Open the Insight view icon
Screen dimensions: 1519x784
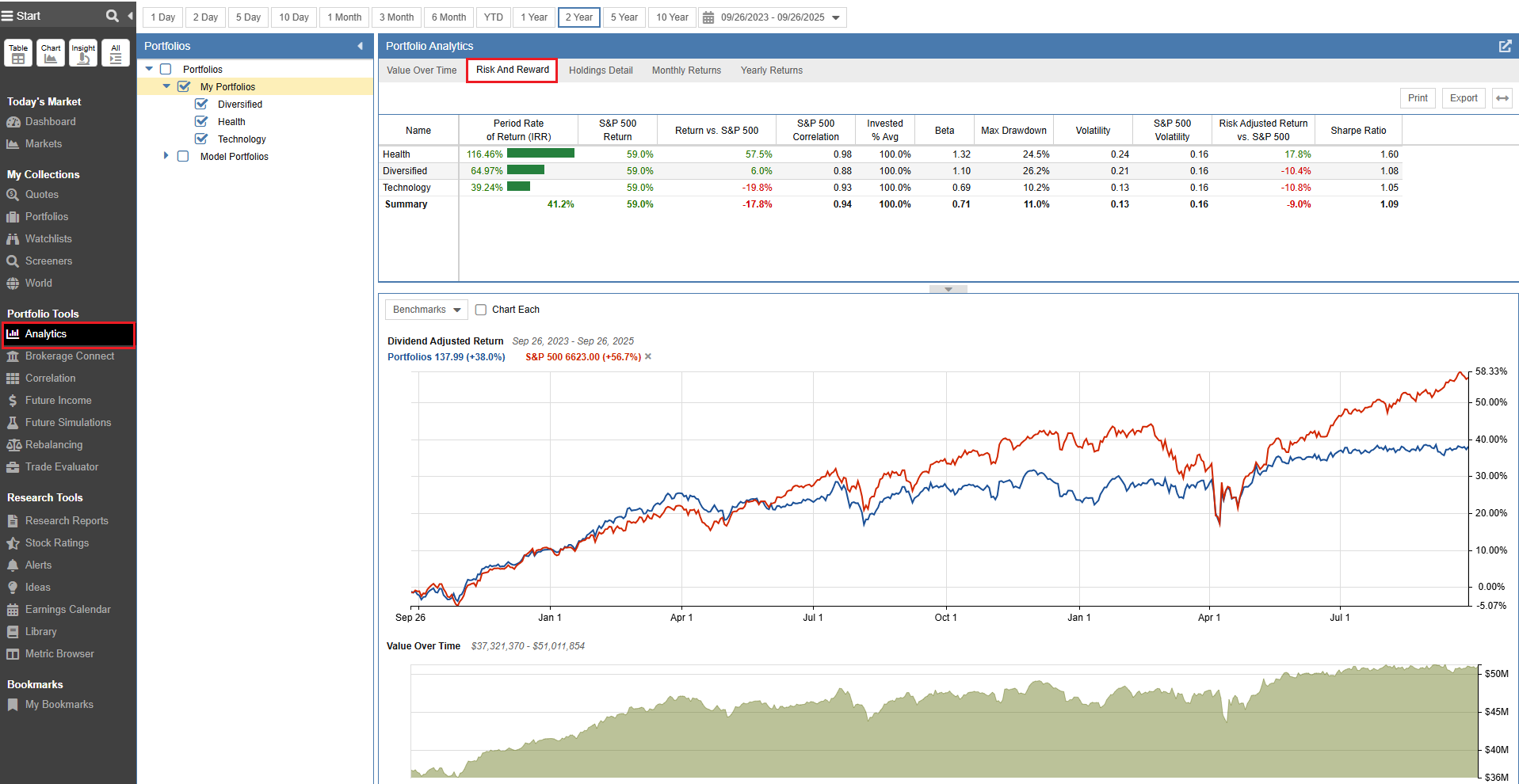tap(83, 53)
